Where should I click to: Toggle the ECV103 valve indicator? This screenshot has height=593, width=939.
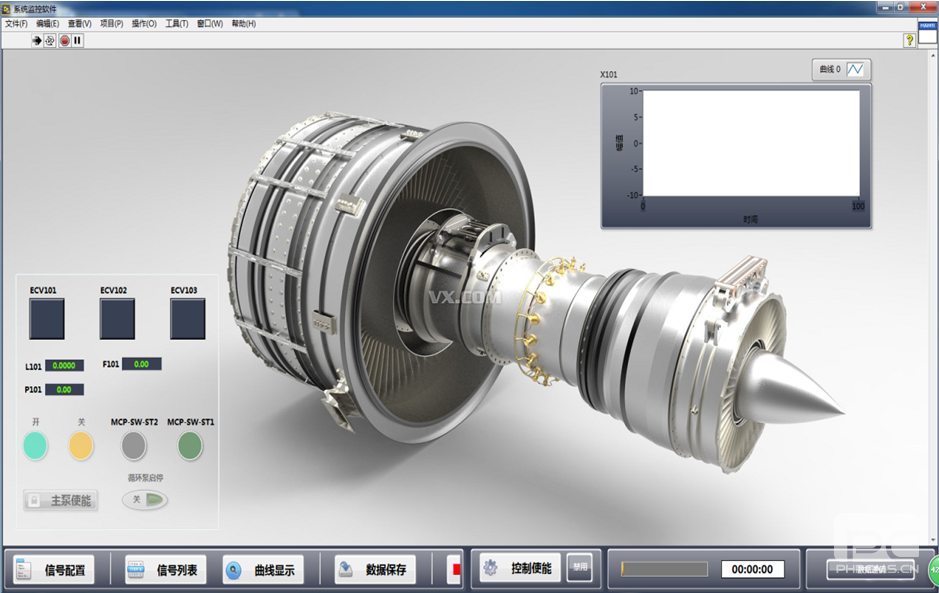(187, 319)
